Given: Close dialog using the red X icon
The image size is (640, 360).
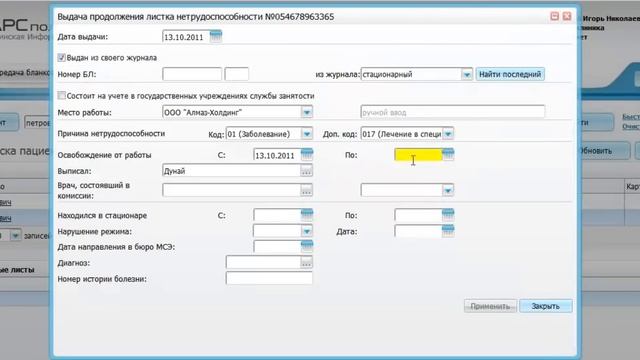Looking at the screenshot, I should [567, 16].
